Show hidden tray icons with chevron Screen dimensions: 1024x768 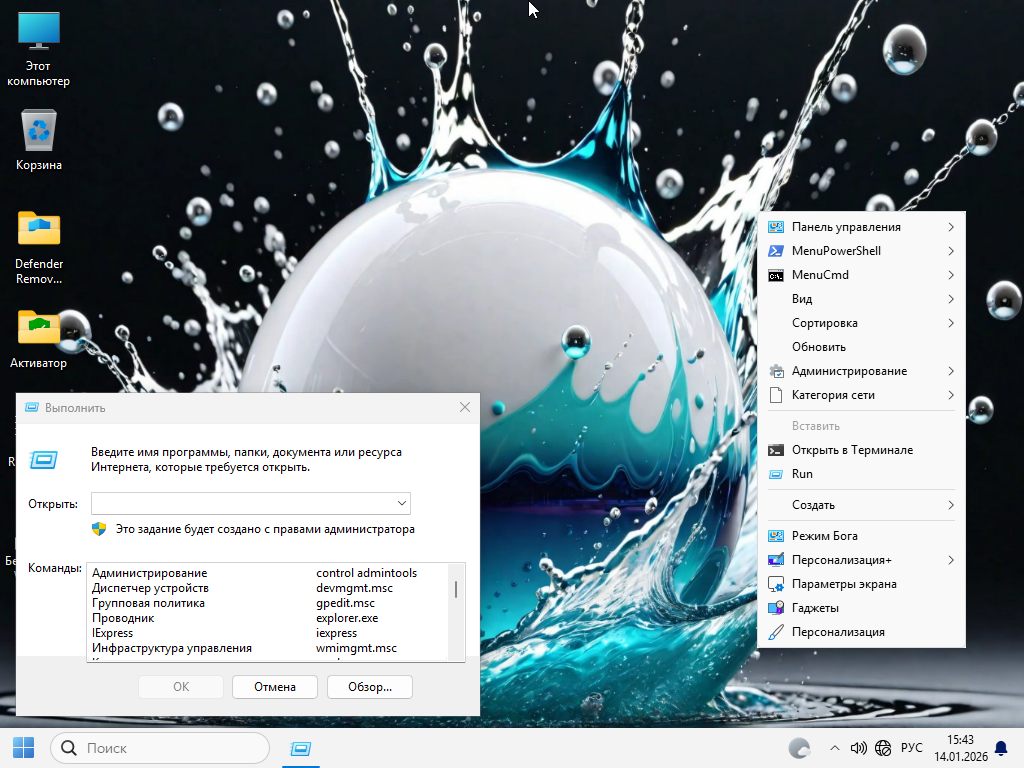pos(835,748)
